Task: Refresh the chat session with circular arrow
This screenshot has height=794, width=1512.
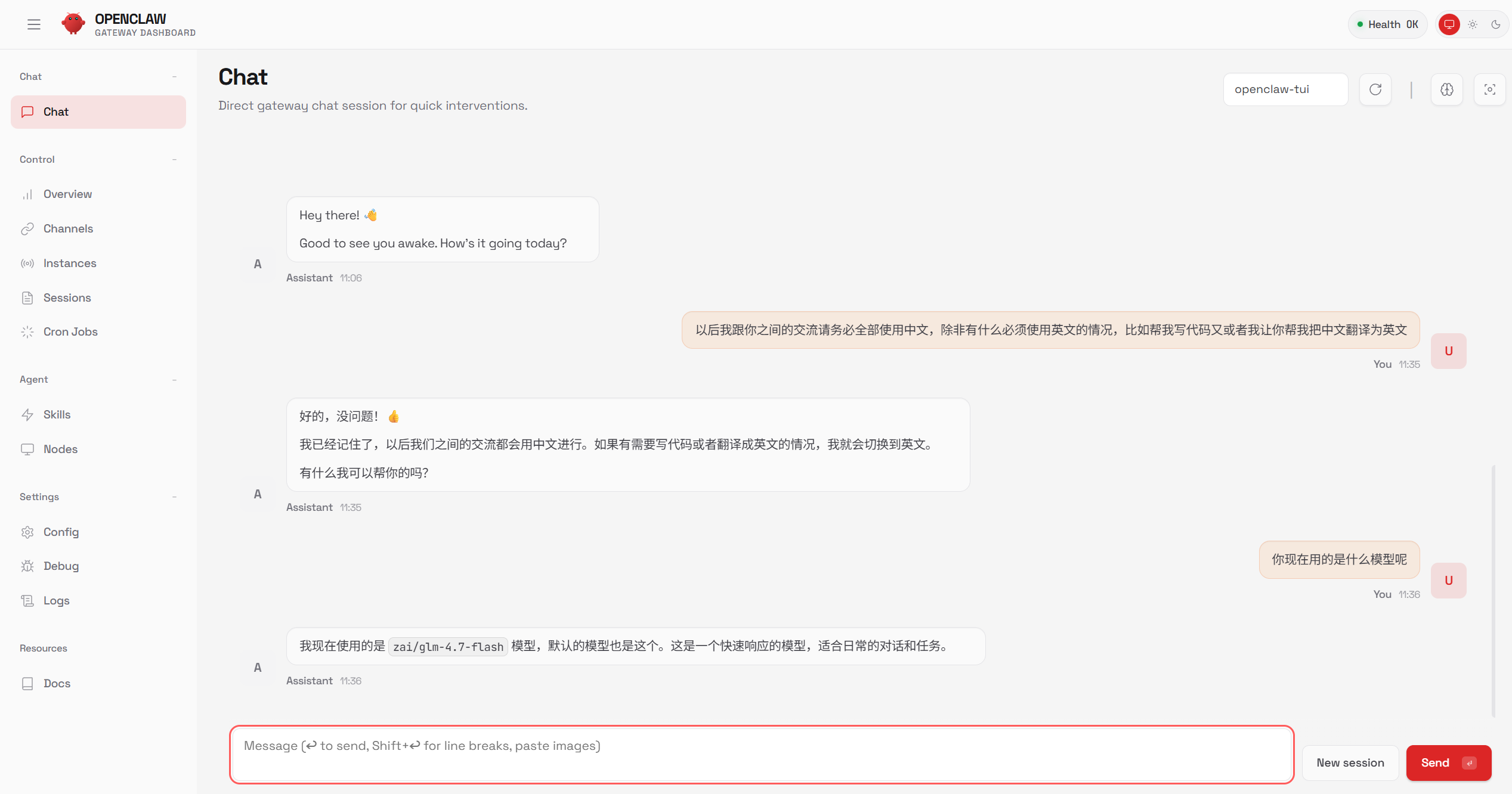Action: click(x=1375, y=89)
